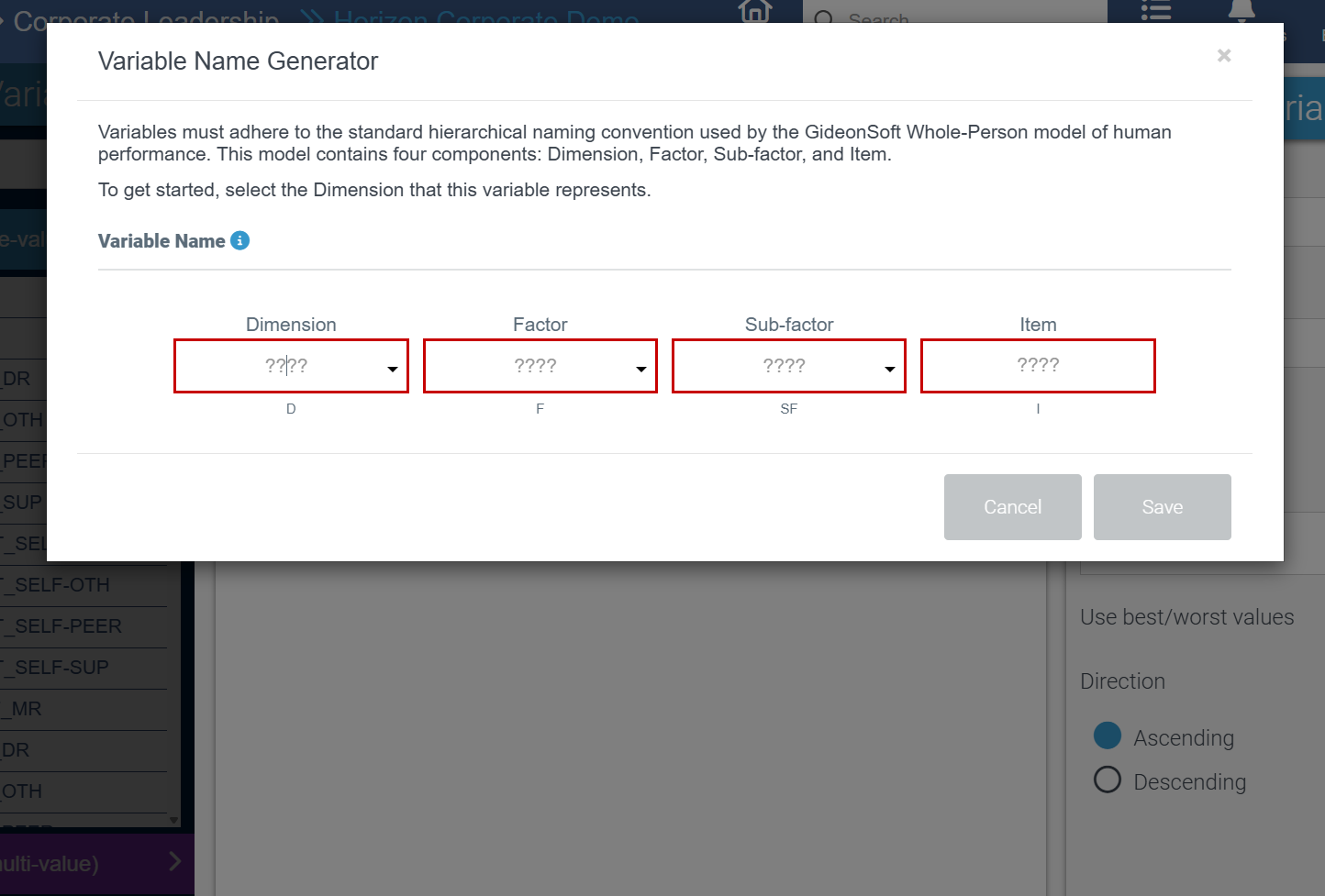Click the info icon beside Variable Name
Viewport: 1325px width, 896px height.
pos(239,240)
